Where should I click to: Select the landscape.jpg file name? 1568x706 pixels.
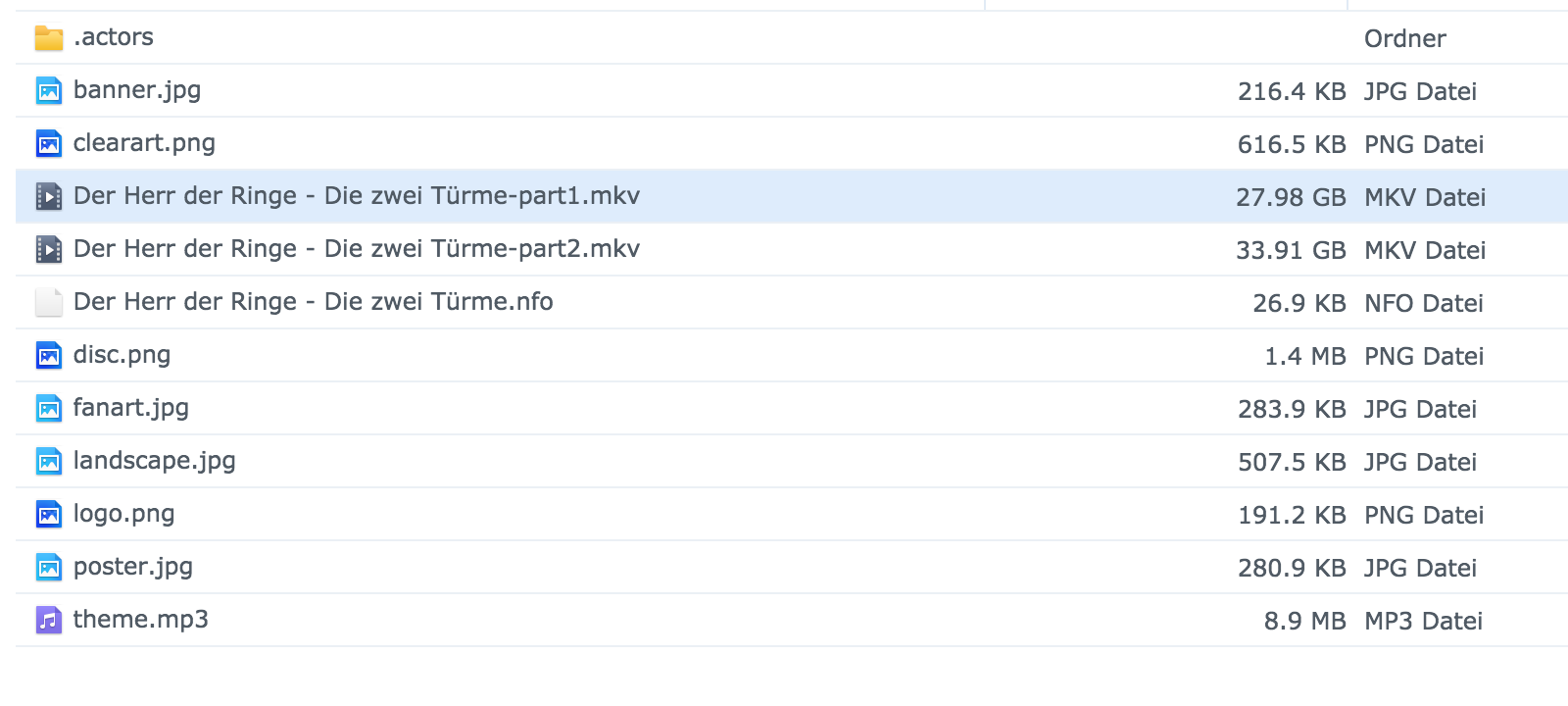pyautogui.click(x=155, y=461)
